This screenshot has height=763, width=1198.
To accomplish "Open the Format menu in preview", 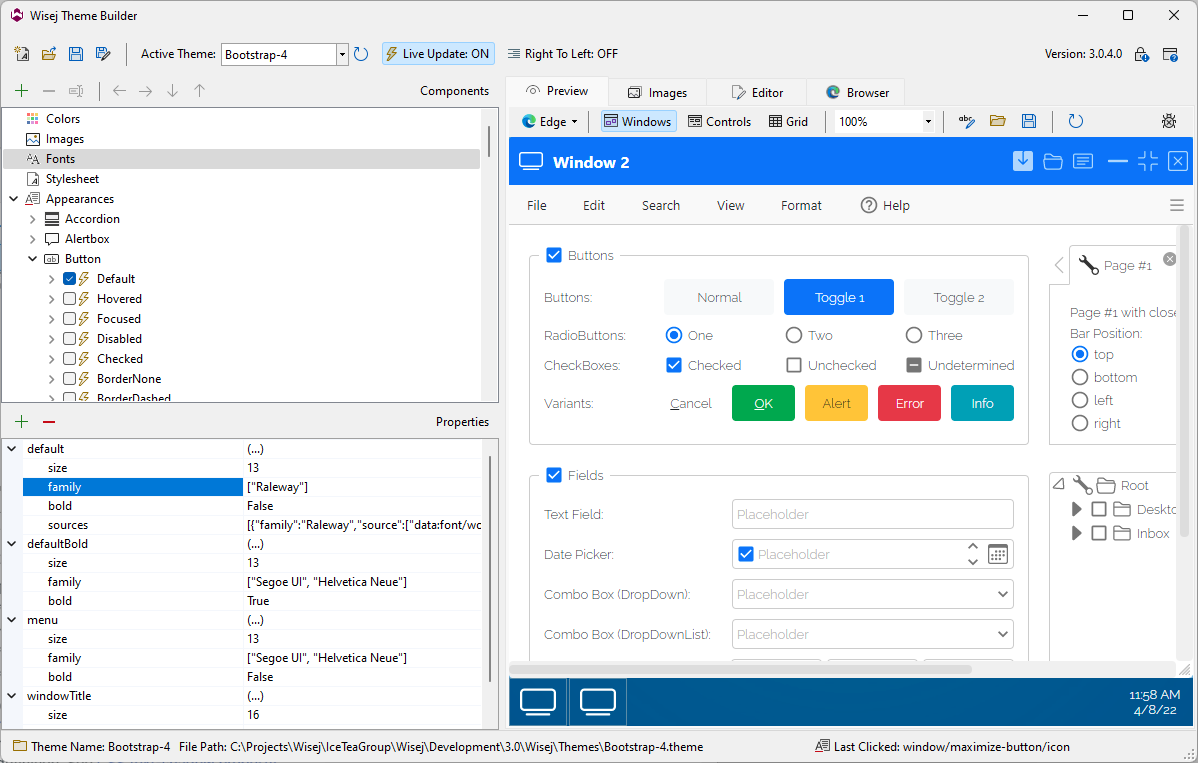I will (801, 205).
